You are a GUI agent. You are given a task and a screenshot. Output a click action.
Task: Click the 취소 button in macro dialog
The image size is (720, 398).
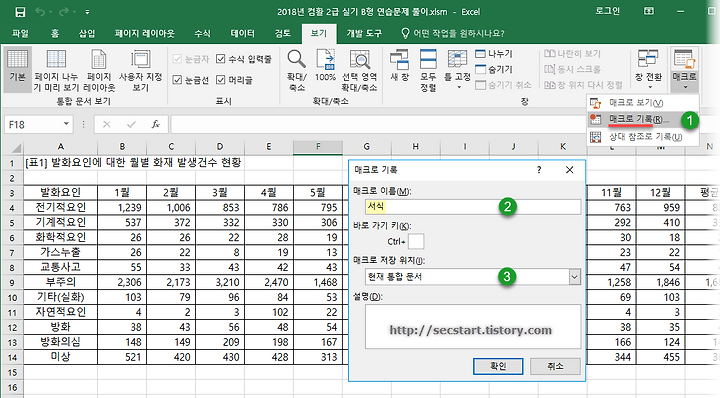point(555,366)
